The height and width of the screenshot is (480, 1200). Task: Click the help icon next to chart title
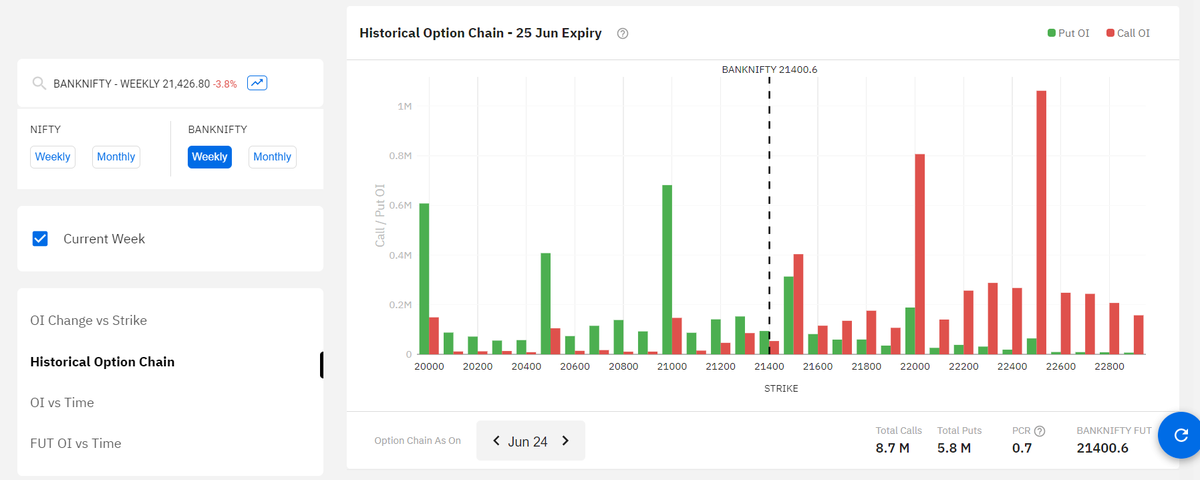pos(623,33)
